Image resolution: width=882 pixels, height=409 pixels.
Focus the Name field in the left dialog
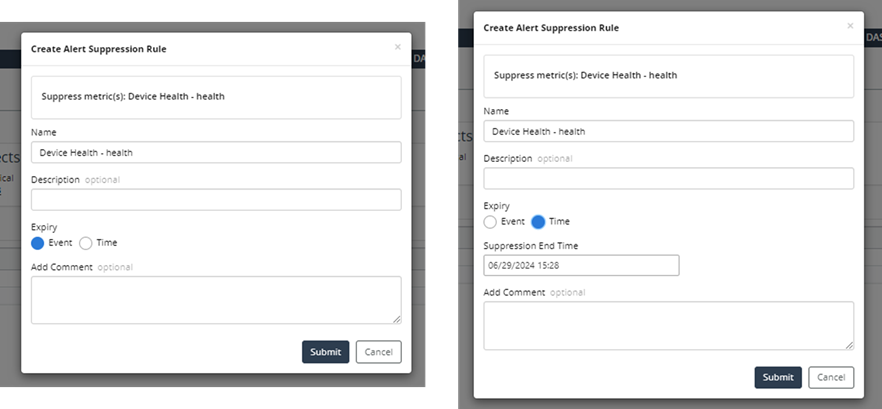[216, 152]
